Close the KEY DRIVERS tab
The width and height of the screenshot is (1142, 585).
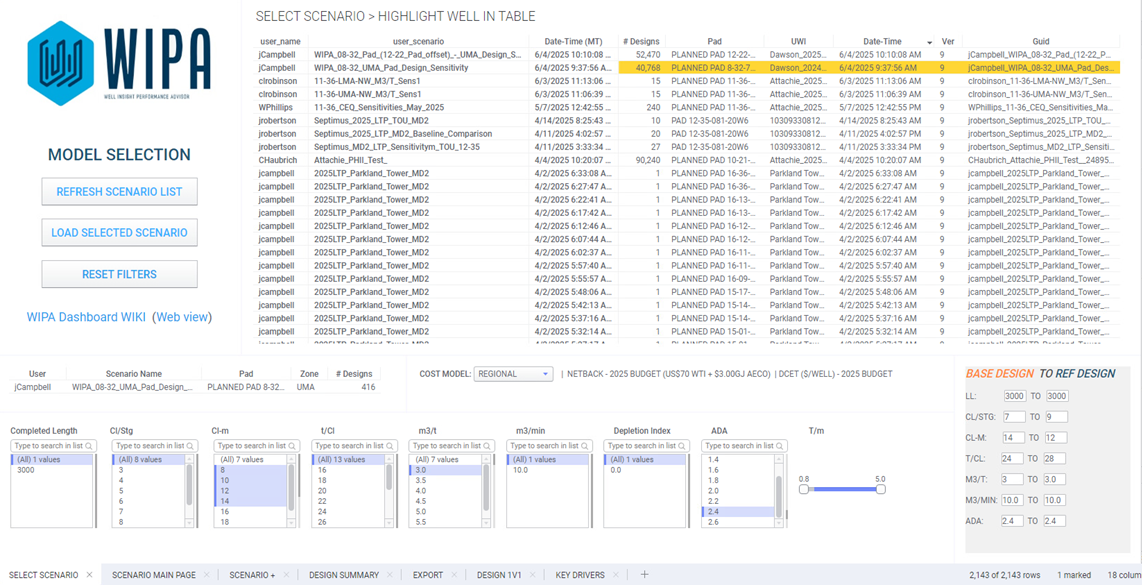[x=616, y=575]
